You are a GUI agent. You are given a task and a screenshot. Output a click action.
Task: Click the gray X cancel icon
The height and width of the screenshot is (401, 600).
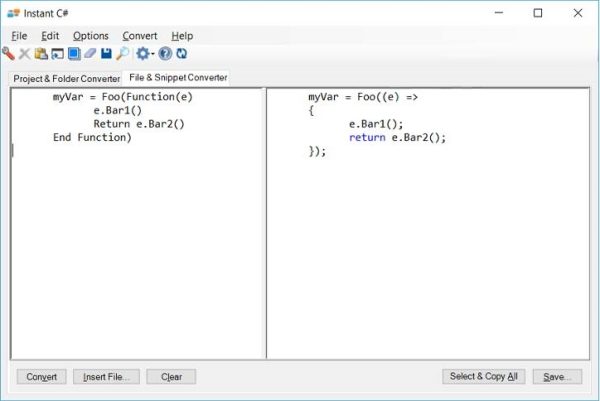coord(24,54)
